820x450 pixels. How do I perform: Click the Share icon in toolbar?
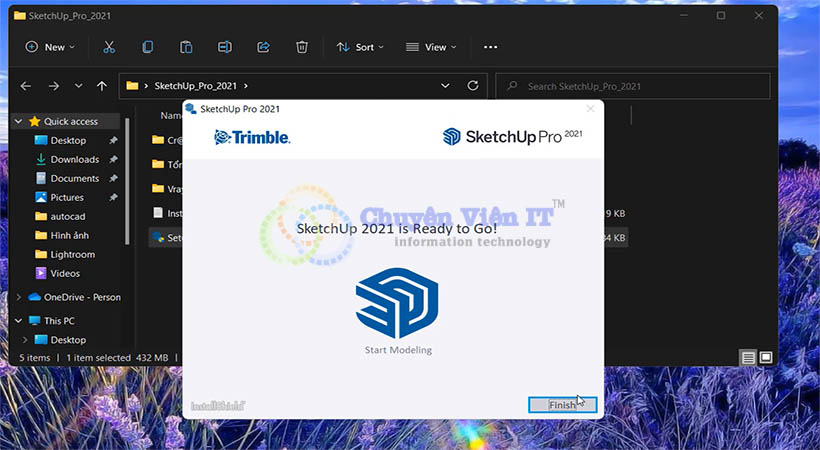[264, 47]
